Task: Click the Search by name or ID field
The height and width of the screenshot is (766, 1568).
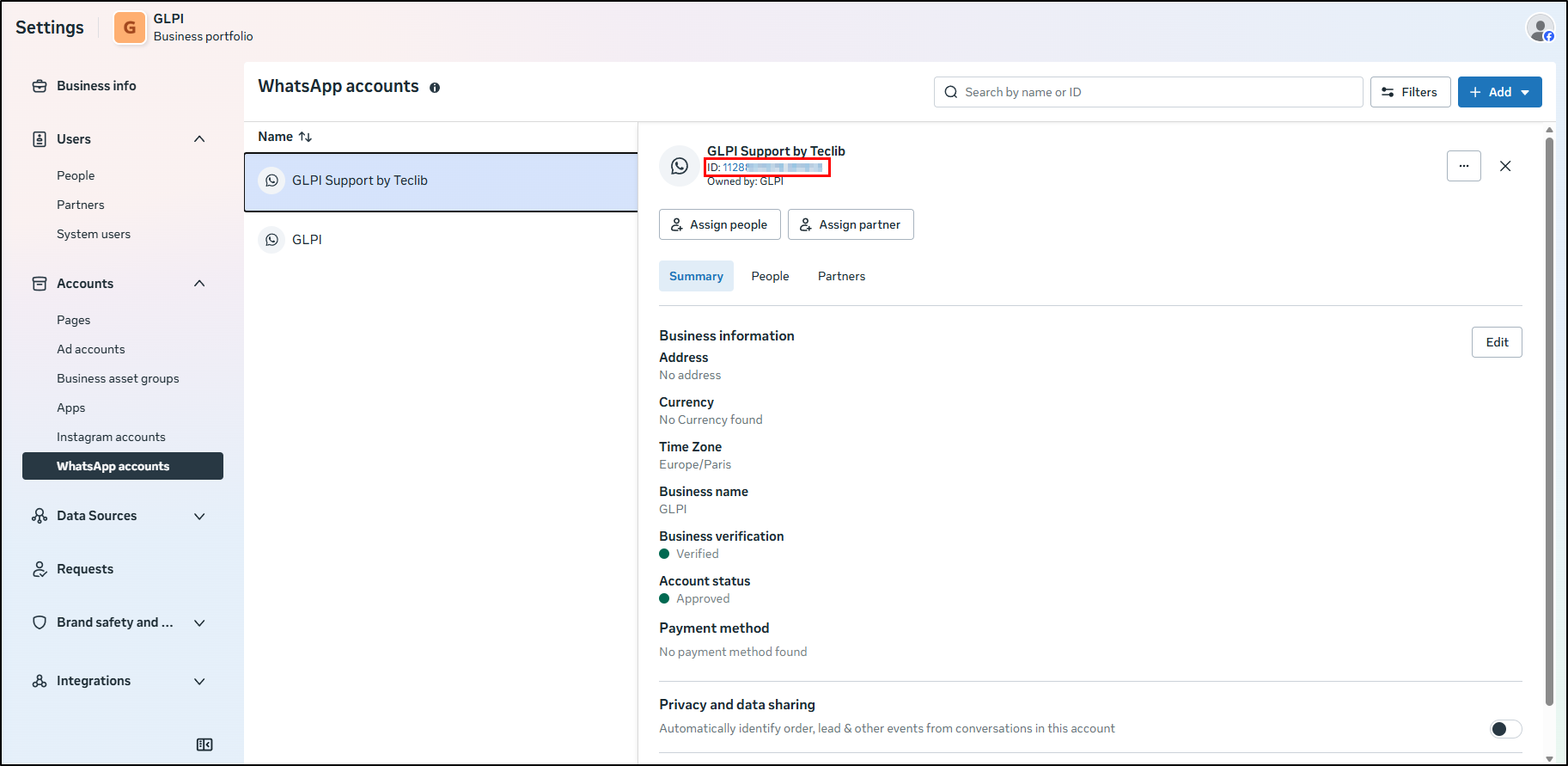Action: (x=1148, y=92)
